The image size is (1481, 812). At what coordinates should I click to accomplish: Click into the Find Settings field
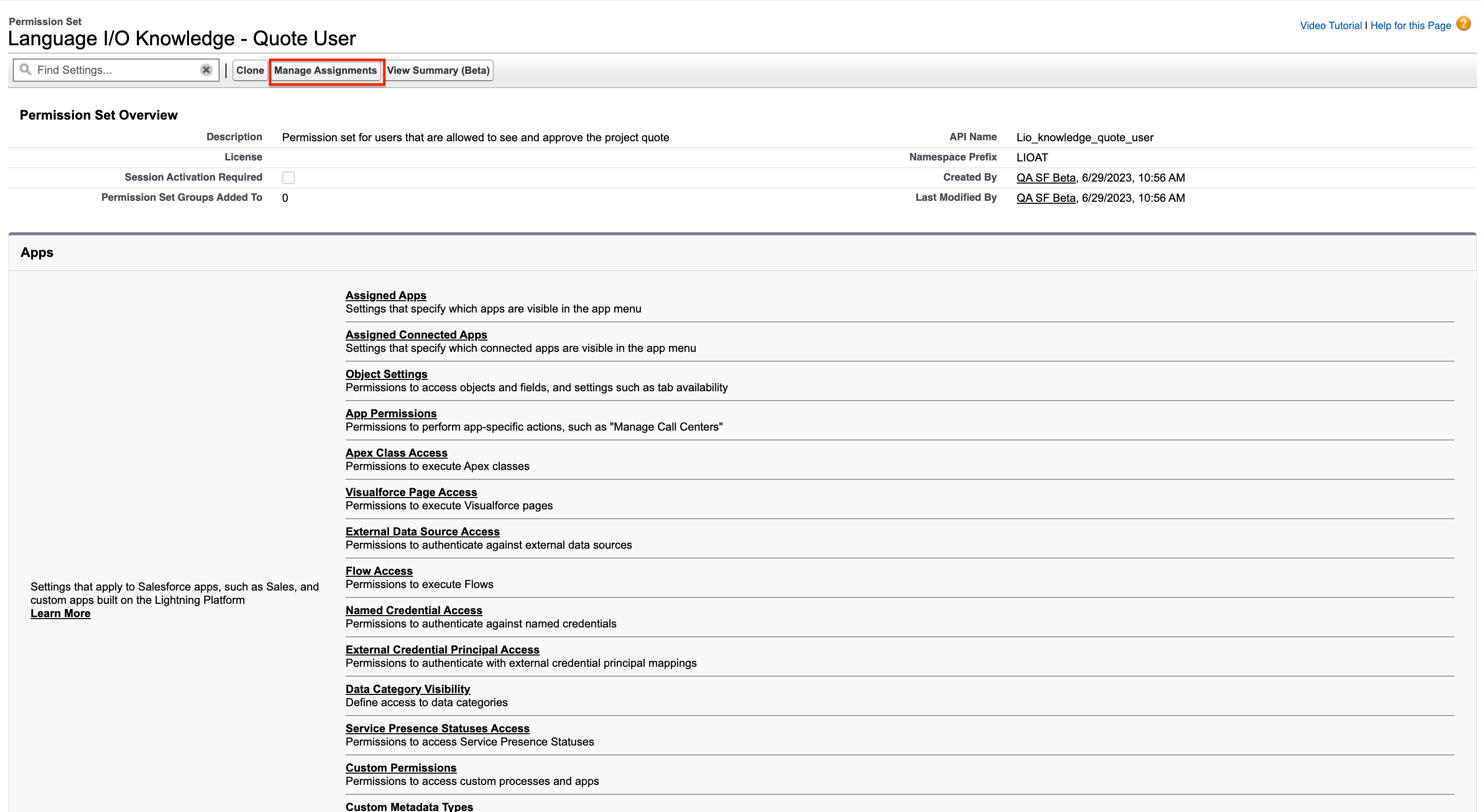116,69
